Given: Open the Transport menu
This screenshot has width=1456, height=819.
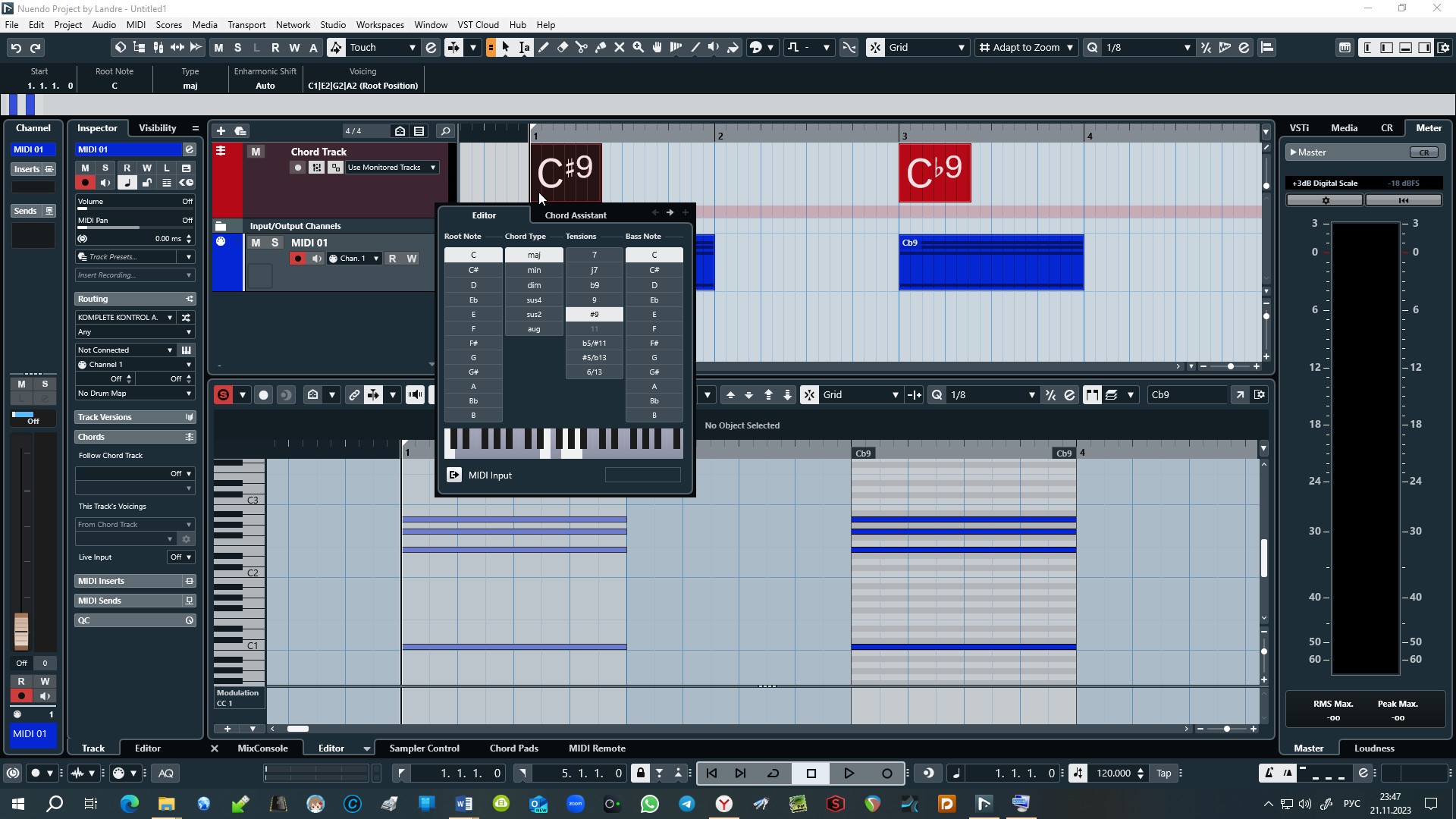Looking at the screenshot, I should pos(246,24).
